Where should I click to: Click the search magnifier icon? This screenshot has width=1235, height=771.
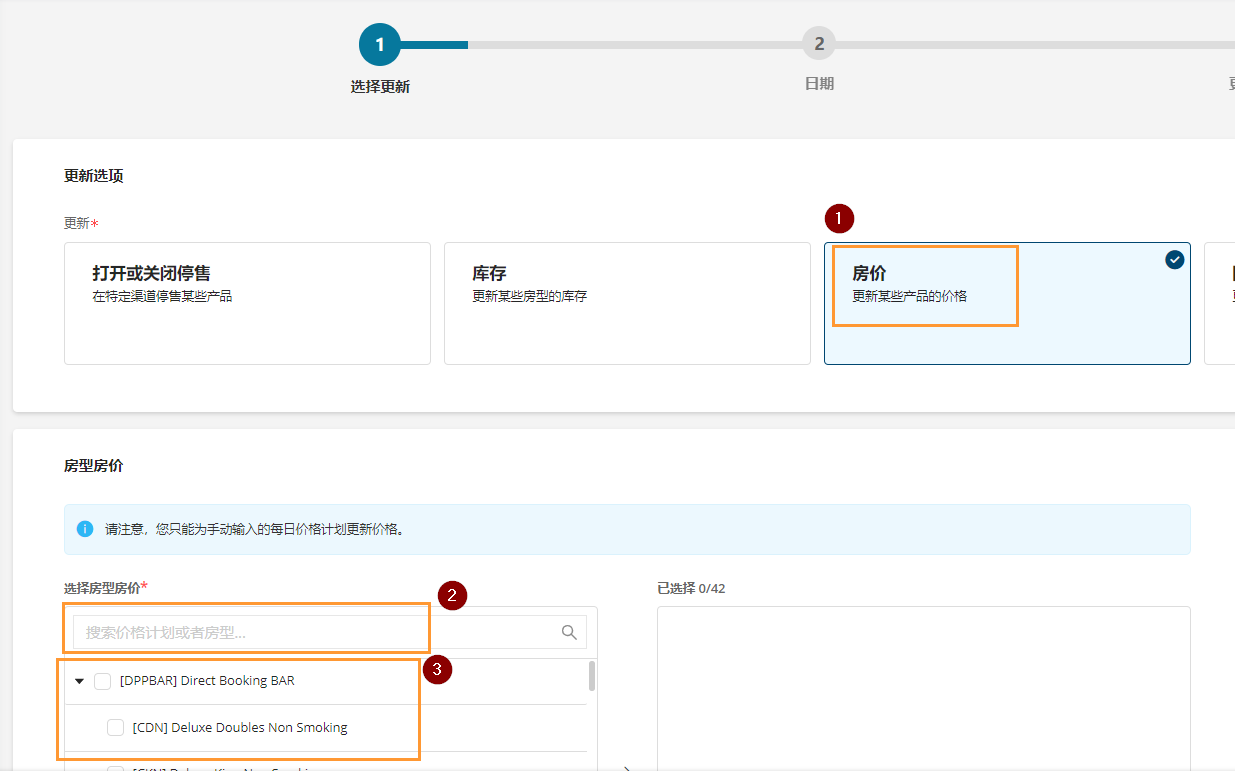[x=569, y=632]
